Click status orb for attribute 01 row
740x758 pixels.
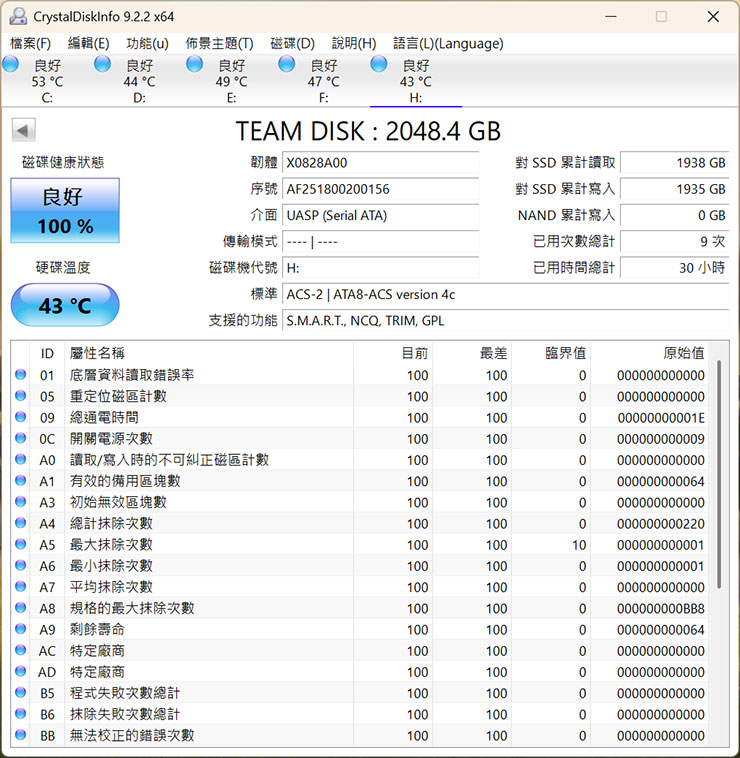point(21,375)
